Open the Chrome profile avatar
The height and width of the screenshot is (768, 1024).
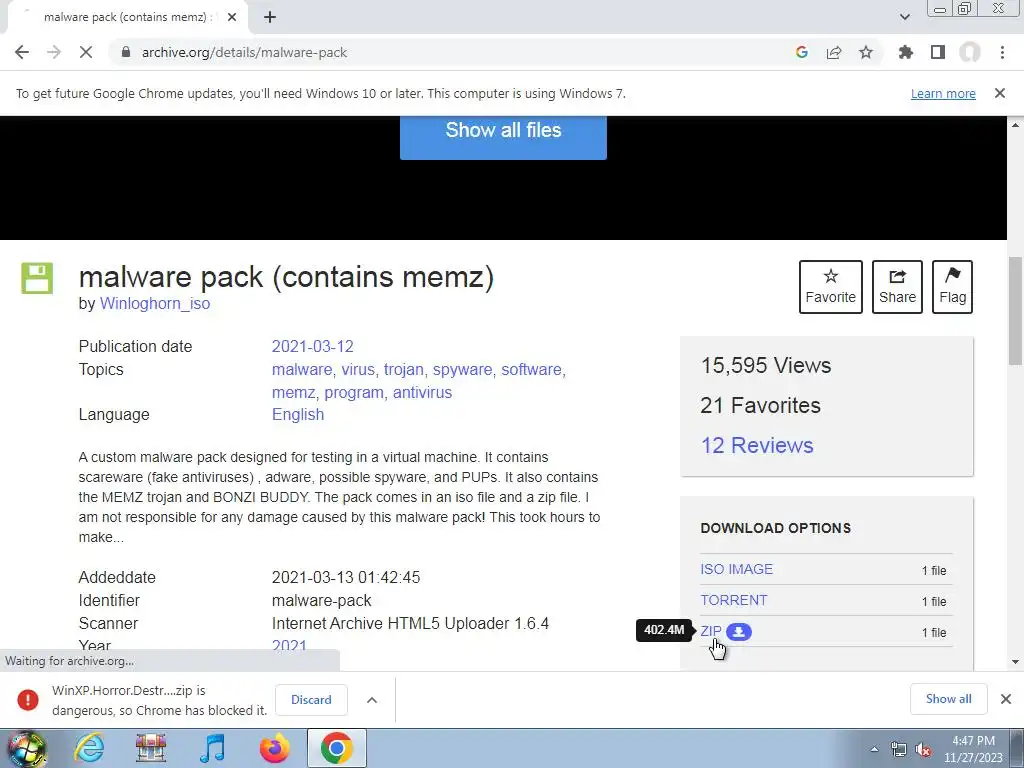click(970, 52)
